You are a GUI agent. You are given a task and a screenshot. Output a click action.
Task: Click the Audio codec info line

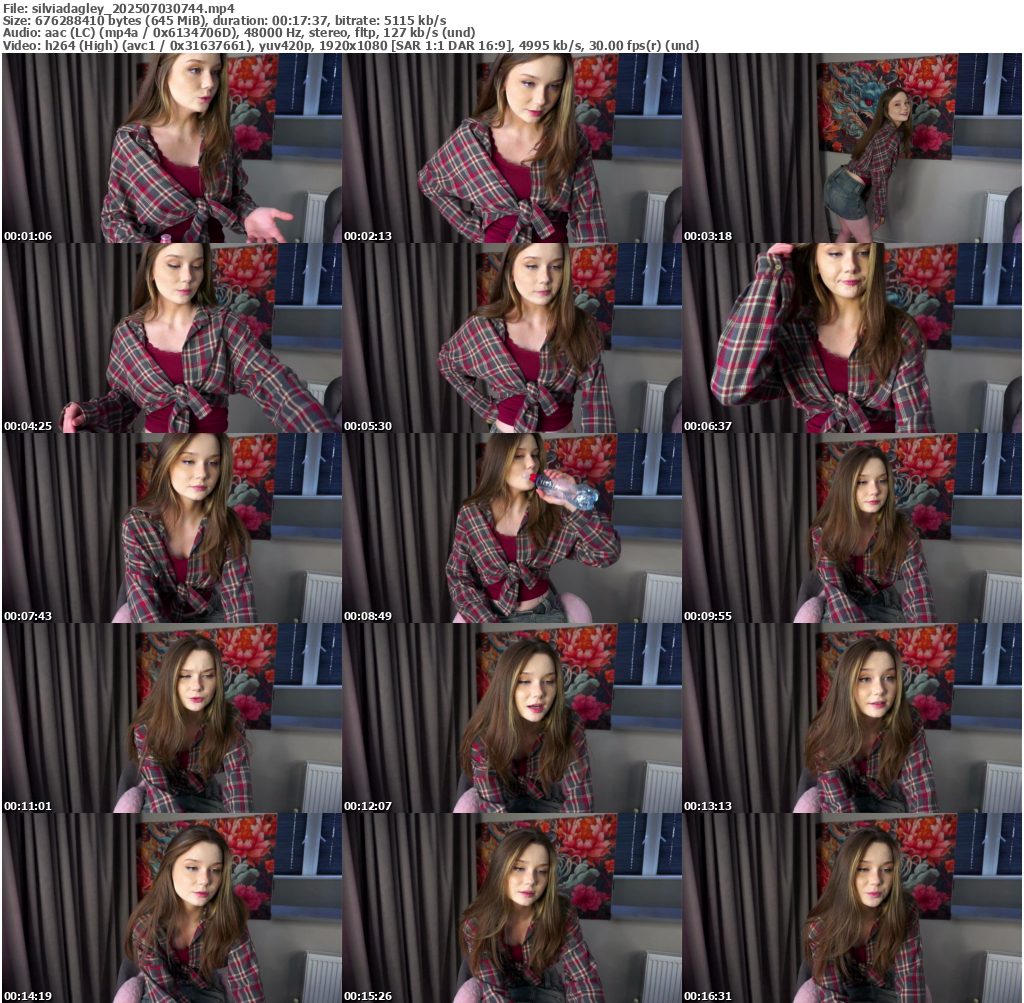[x=239, y=33]
